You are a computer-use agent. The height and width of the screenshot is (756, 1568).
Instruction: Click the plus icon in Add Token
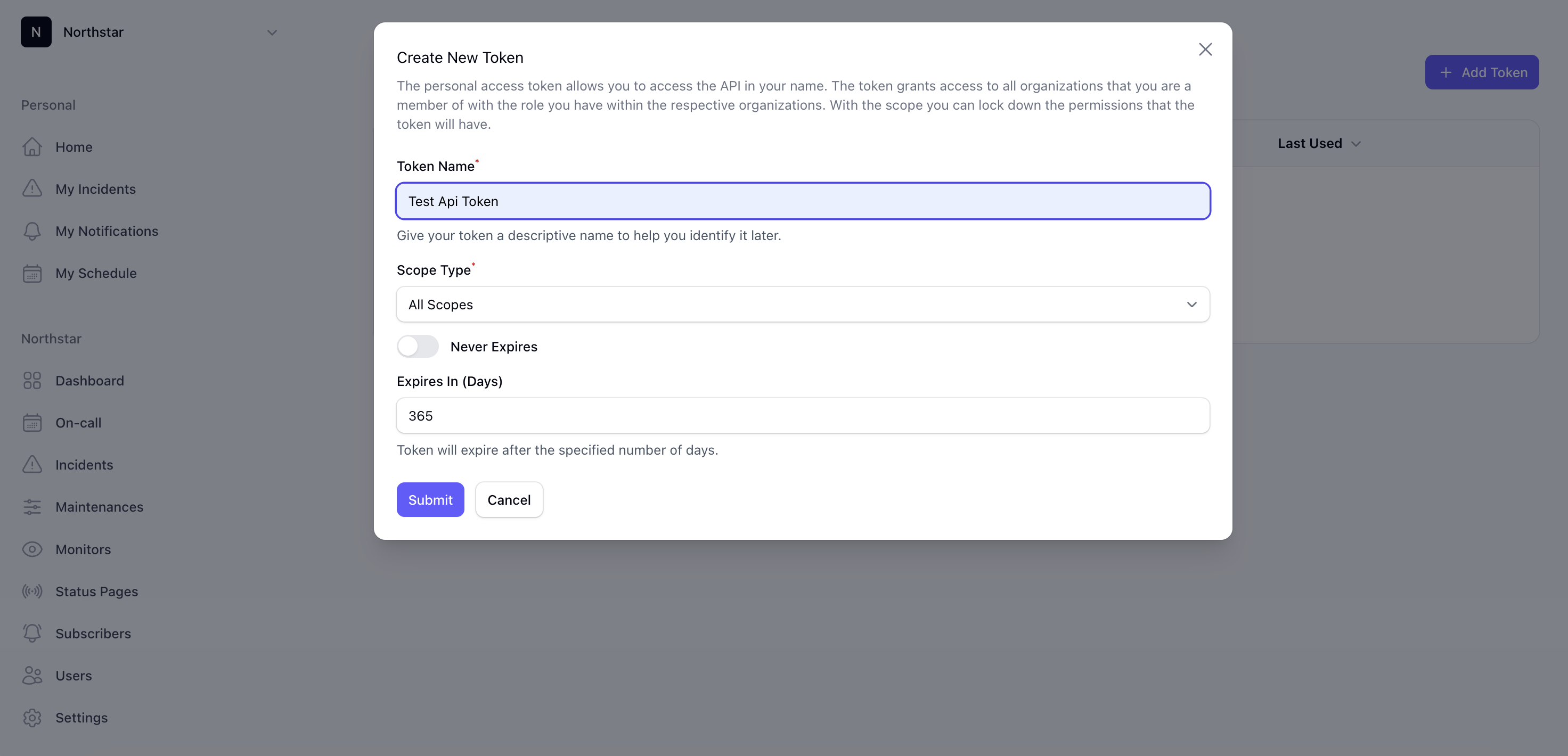1445,72
